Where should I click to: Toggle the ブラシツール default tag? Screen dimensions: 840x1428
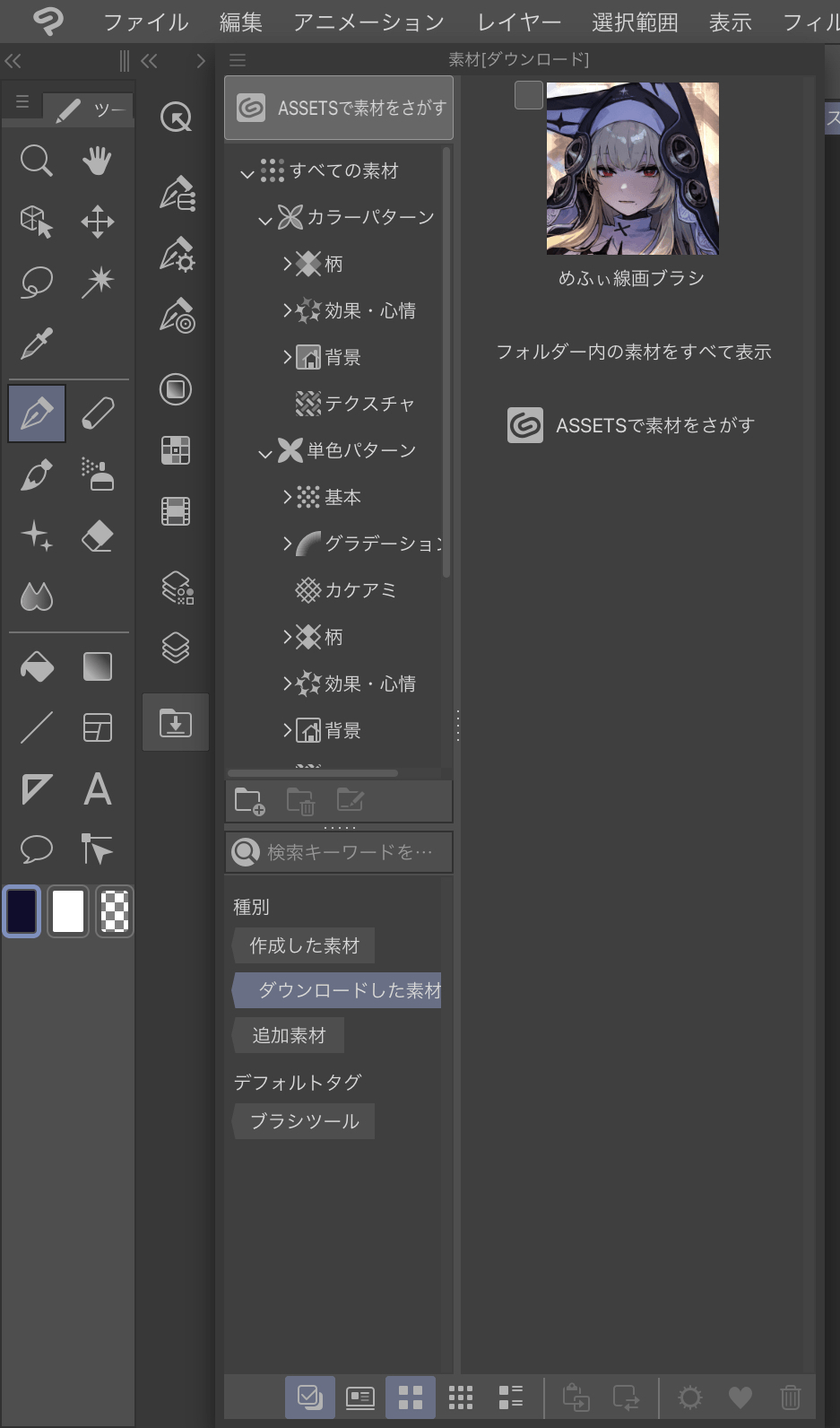pyautogui.click(x=303, y=1121)
